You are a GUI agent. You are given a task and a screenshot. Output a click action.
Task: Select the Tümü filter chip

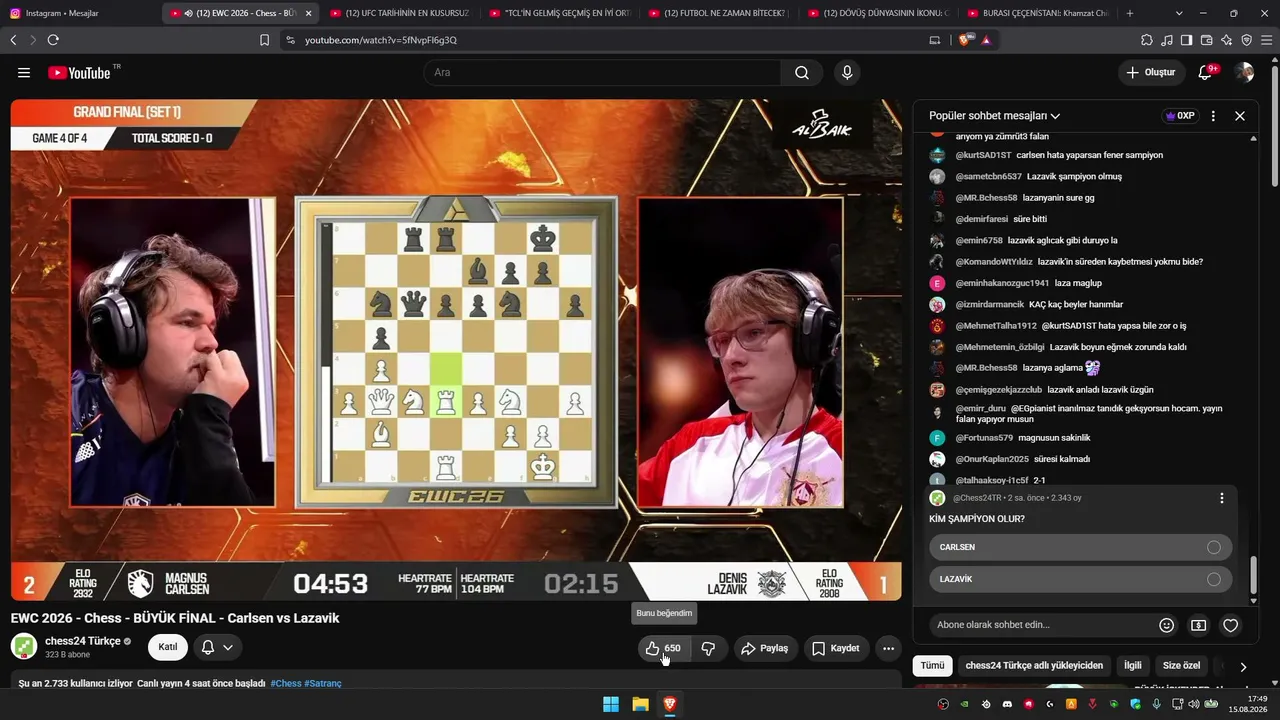coord(932,666)
